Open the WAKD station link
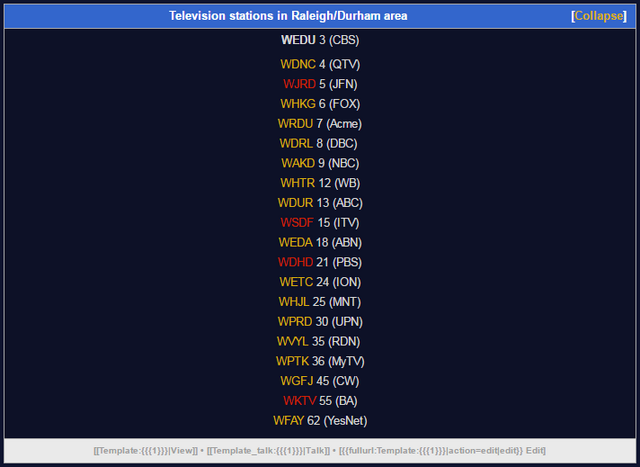The width and height of the screenshot is (640, 467). tap(298, 163)
